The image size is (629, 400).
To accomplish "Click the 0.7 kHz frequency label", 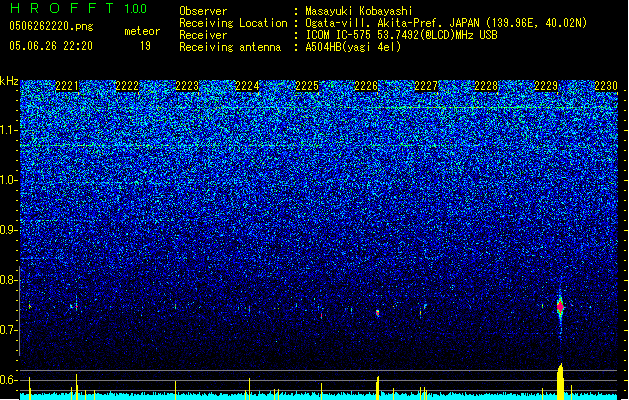I will click(x=9, y=330).
